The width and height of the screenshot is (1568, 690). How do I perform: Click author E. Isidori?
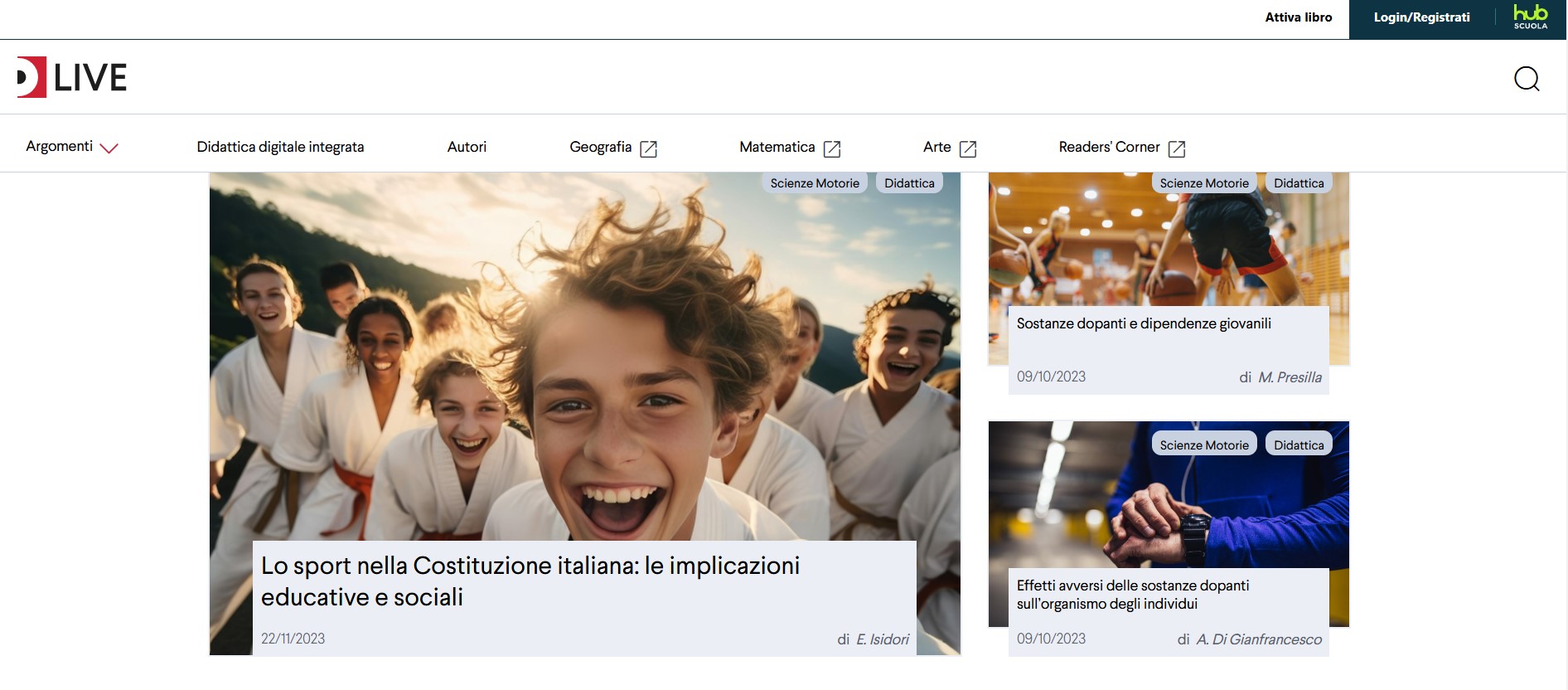tap(883, 639)
